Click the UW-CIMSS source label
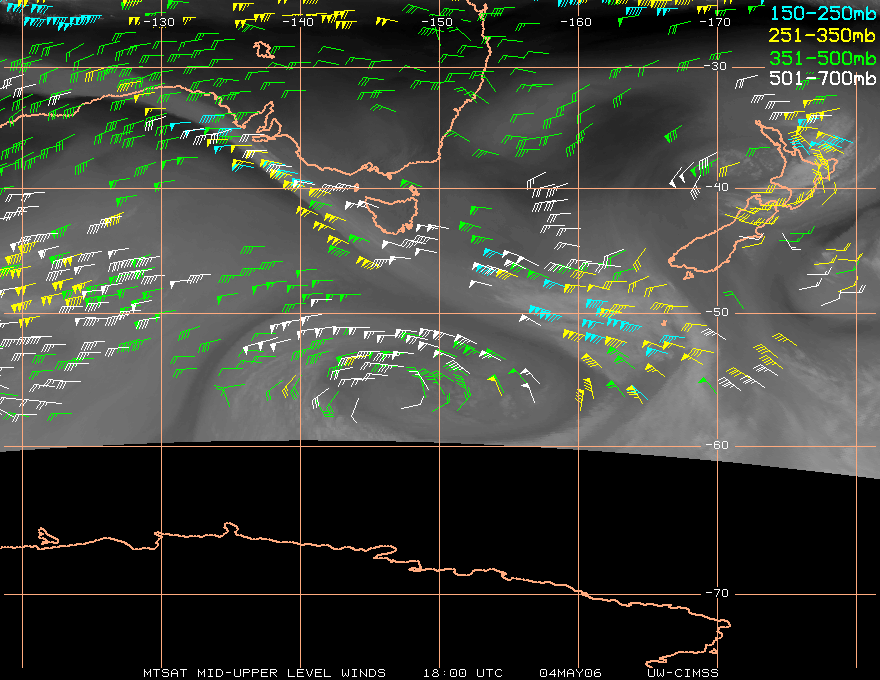This screenshot has height=680, width=880. [x=683, y=672]
